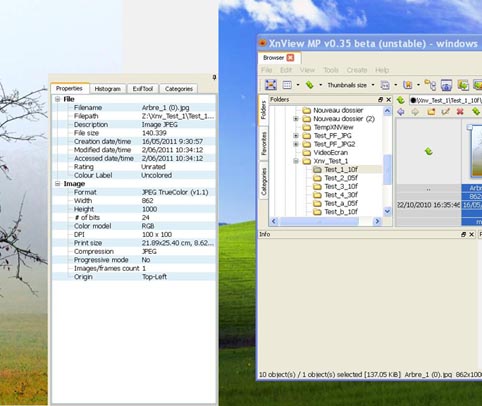The image size is (482, 406).
Task: Click the layout grid toolbar icon
Action: pyautogui.click(x=287, y=85)
